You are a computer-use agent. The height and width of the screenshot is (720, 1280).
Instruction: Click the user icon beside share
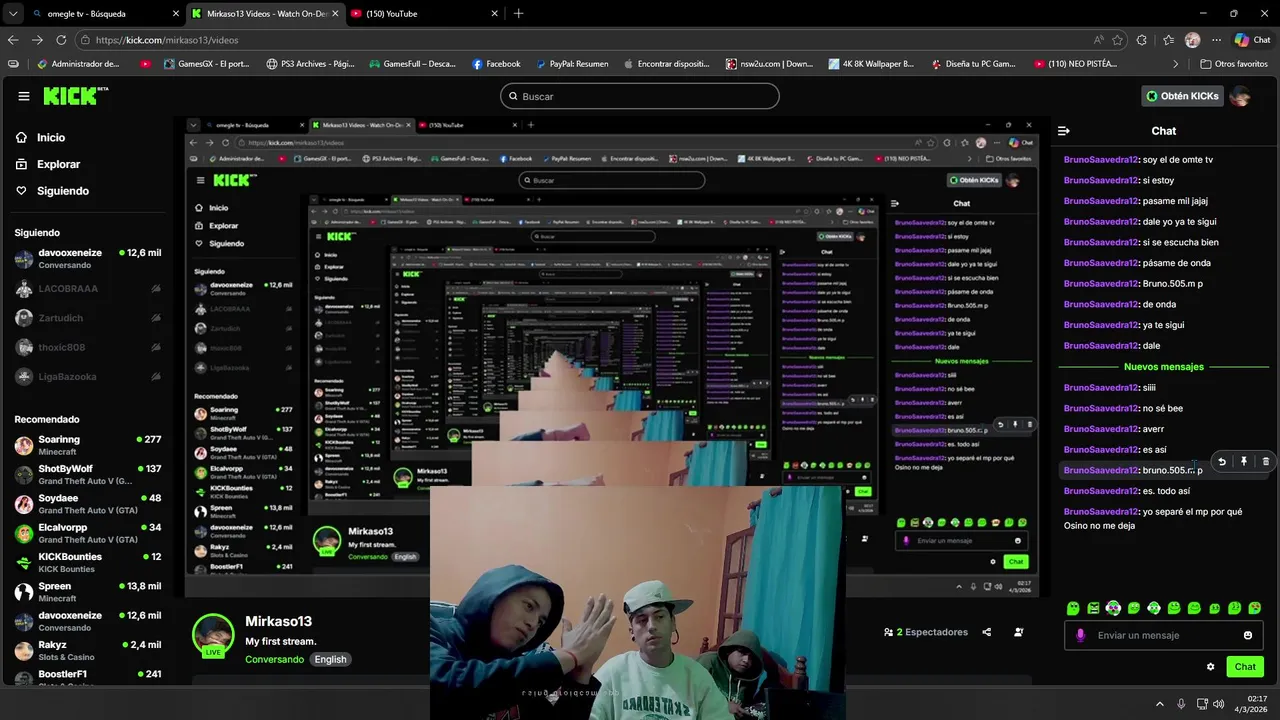click(x=1019, y=632)
